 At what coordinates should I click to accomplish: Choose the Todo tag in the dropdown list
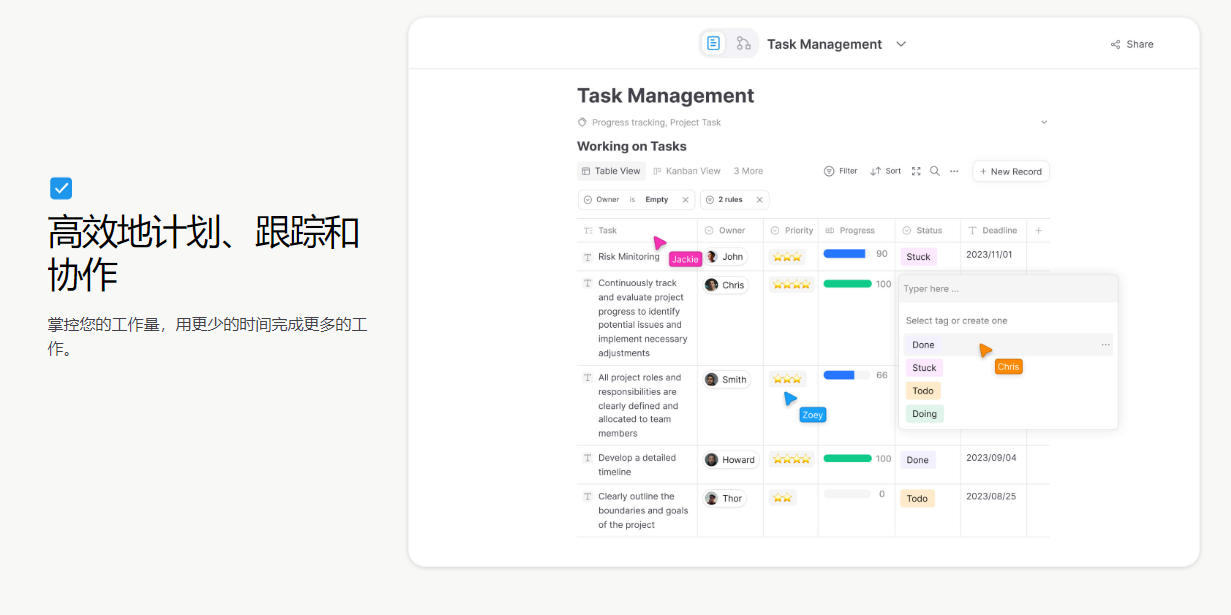point(923,391)
